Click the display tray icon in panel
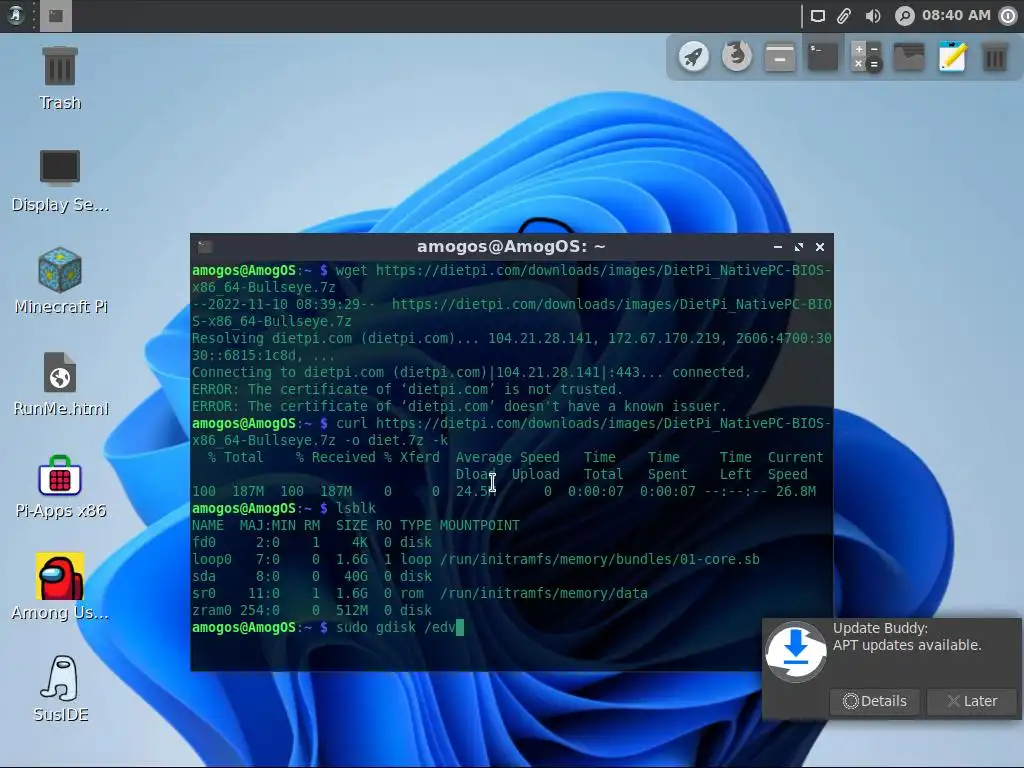The image size is (1024, 768). 818,16
